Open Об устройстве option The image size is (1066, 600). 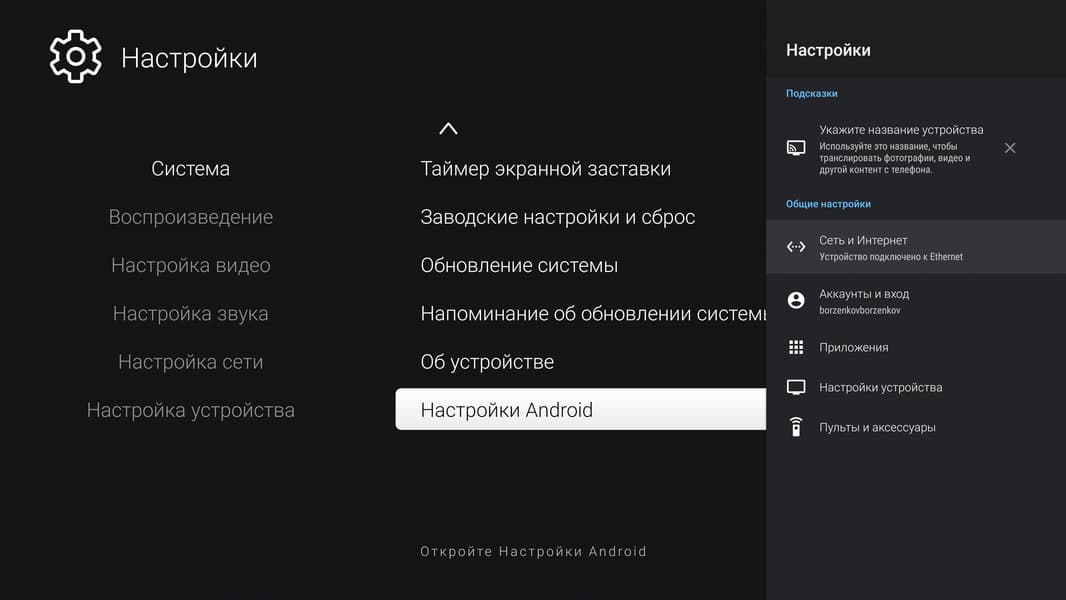click(487, 361)
